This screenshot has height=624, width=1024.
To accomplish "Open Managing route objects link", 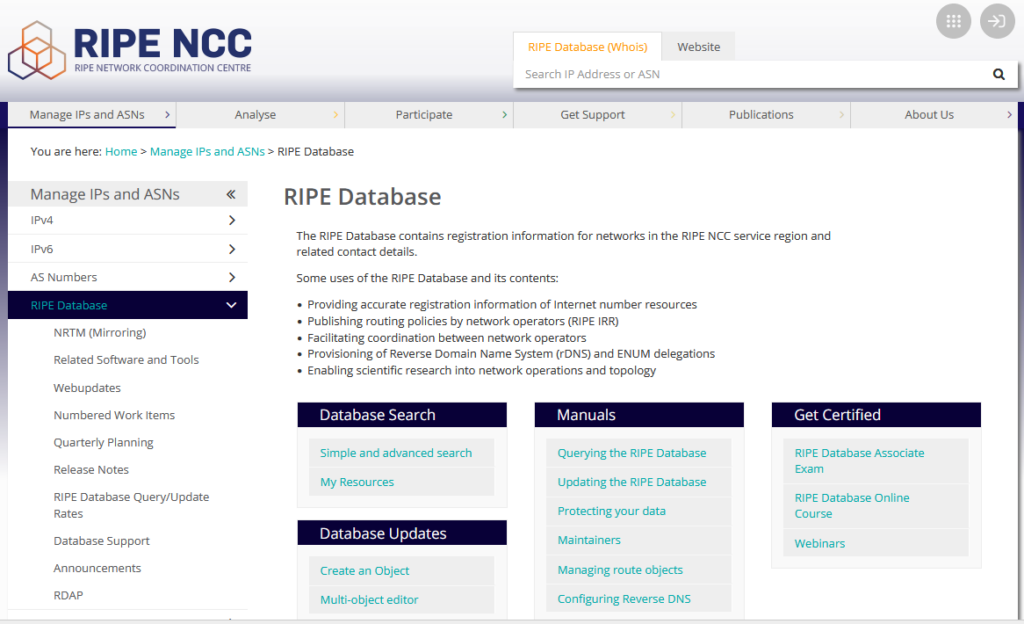I will click(620, 570).
